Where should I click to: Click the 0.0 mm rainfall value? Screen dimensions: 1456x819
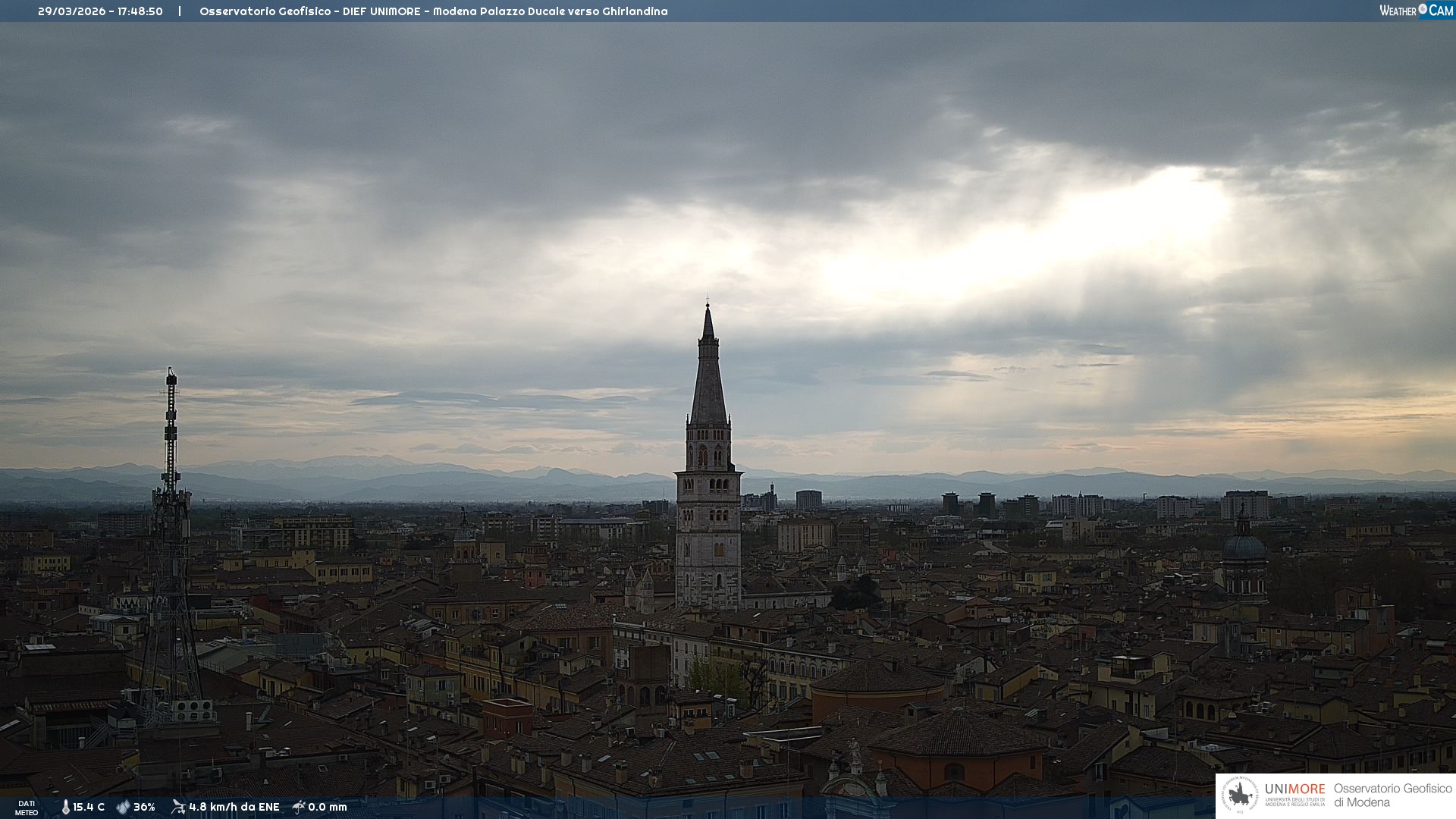[327, 807]
